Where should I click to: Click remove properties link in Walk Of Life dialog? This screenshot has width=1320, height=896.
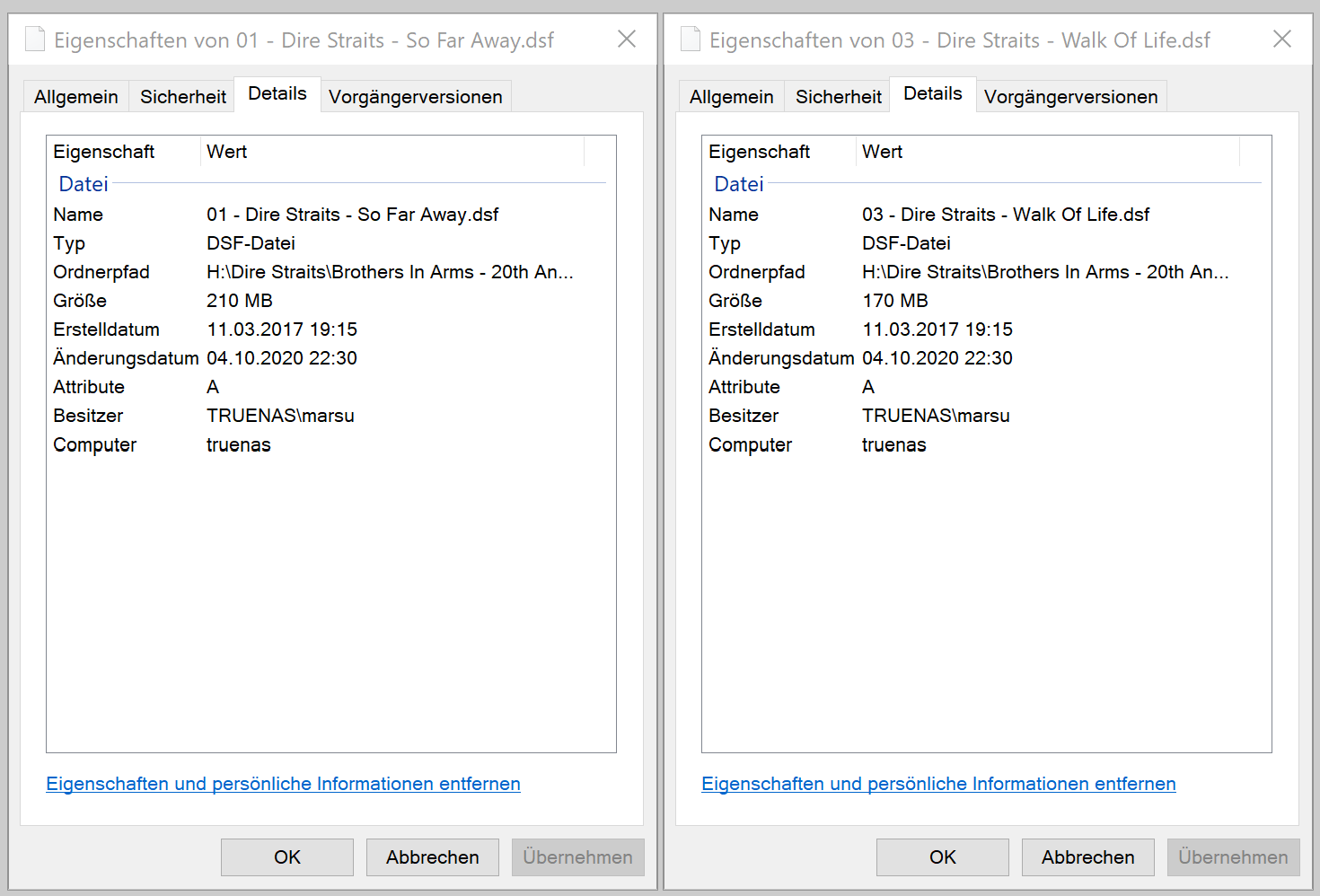tap(938, 784)
